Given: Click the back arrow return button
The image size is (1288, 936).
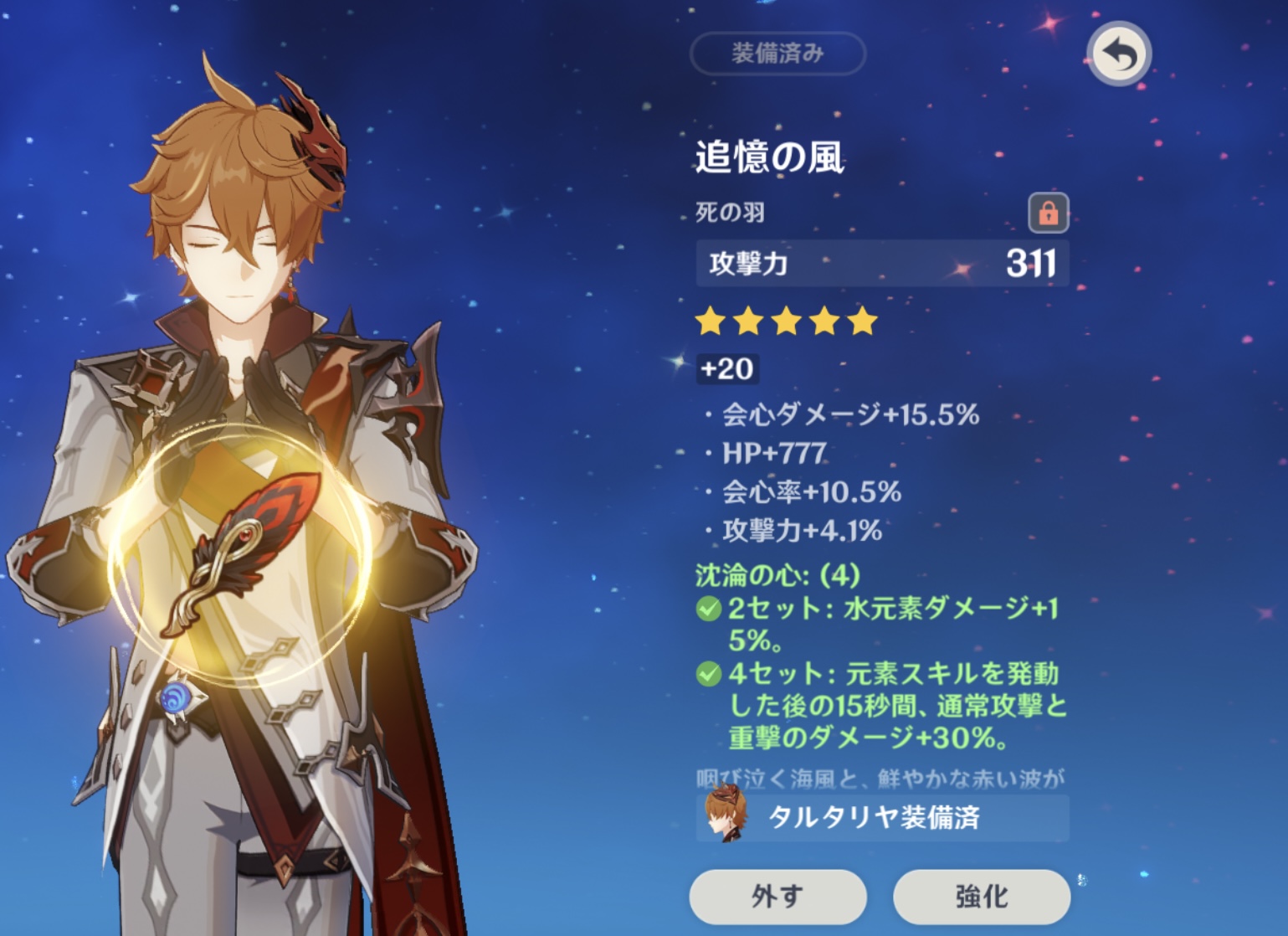Looking at the screenshot, I should coord(1119,54).
